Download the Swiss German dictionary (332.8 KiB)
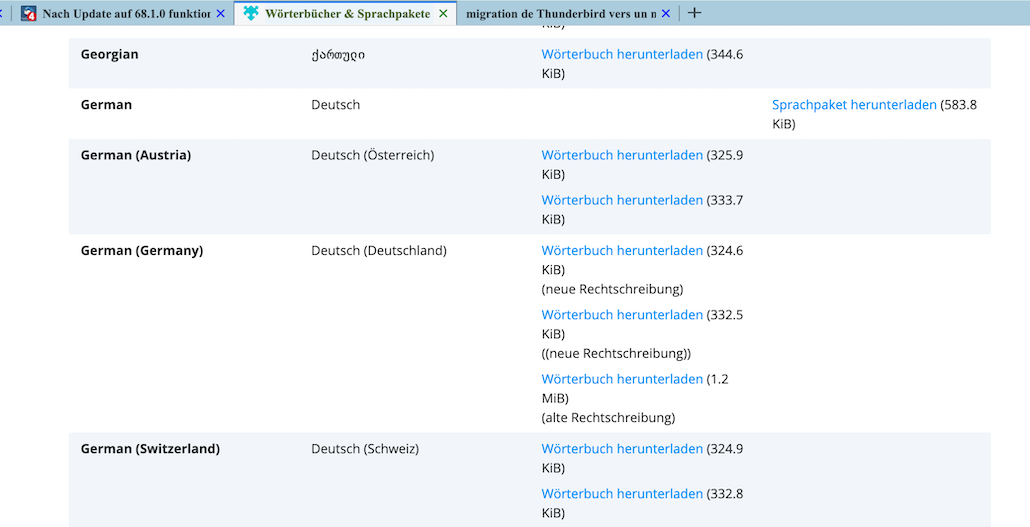This screenshot has width=1030, height=527. click(622, 493)
